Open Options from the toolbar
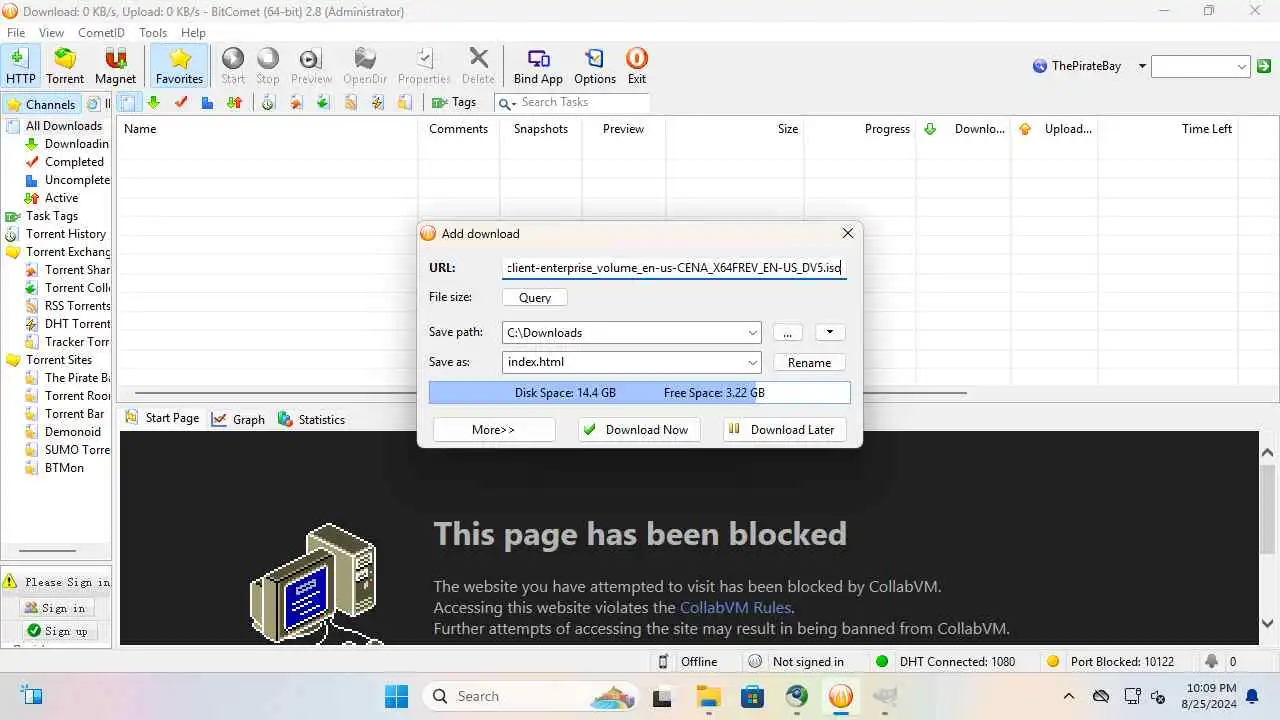 (595, 66)
